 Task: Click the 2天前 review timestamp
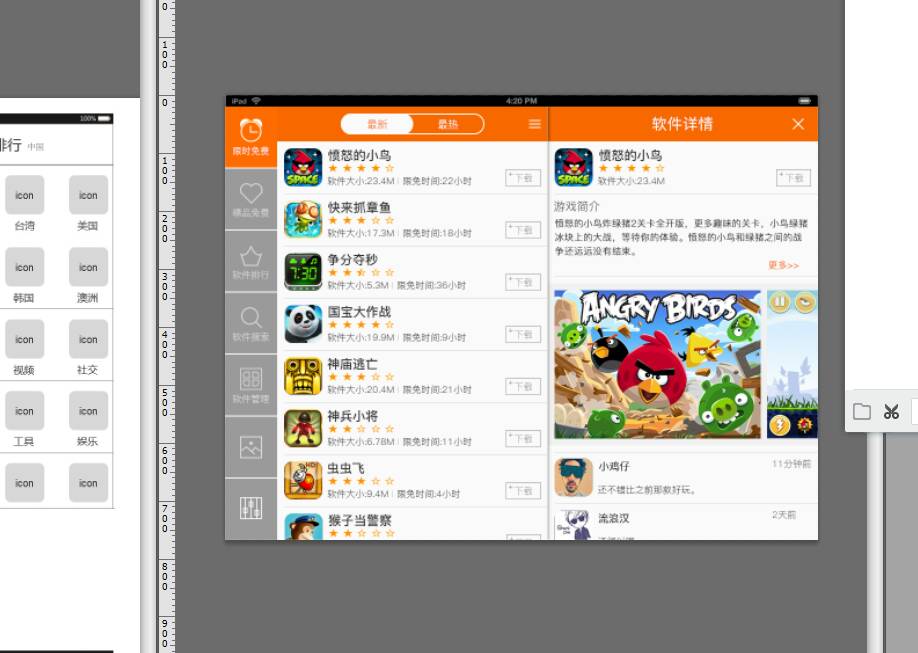pos(784,515)
